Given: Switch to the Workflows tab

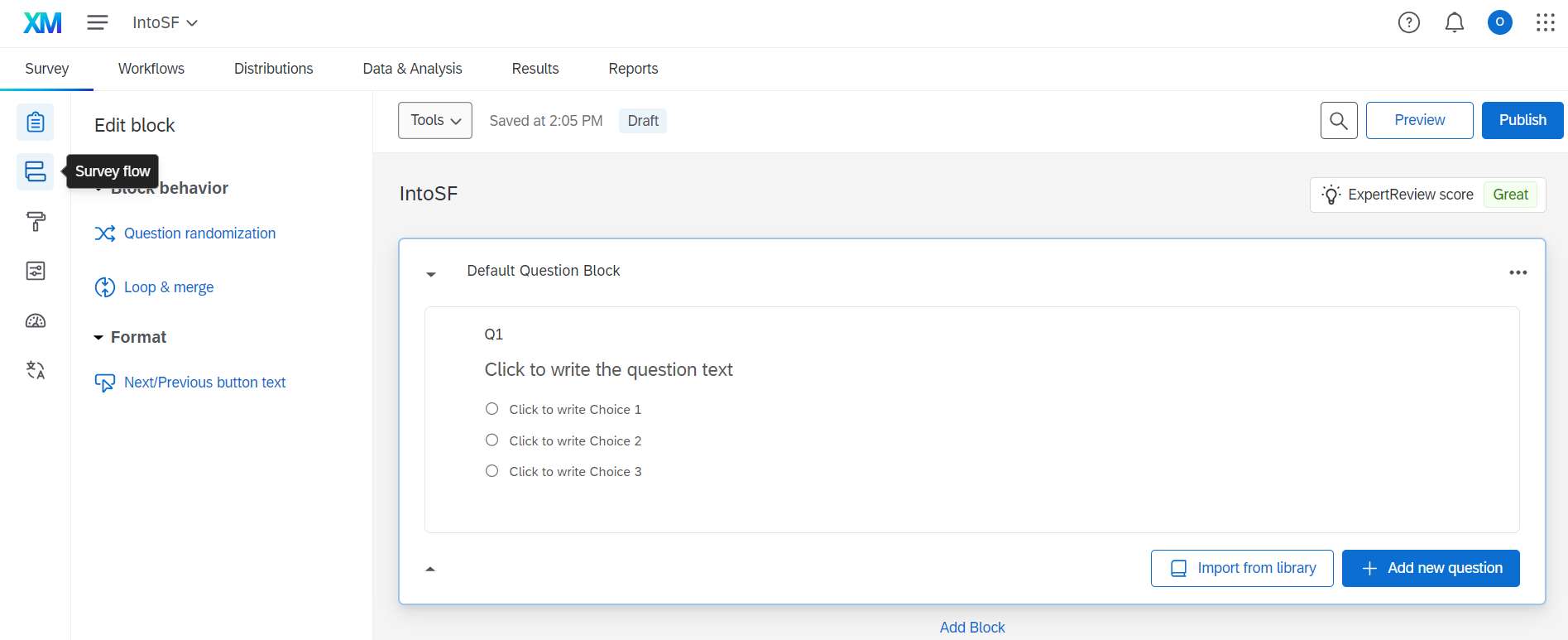Looking at the screenshot, I should pos(151,69).
